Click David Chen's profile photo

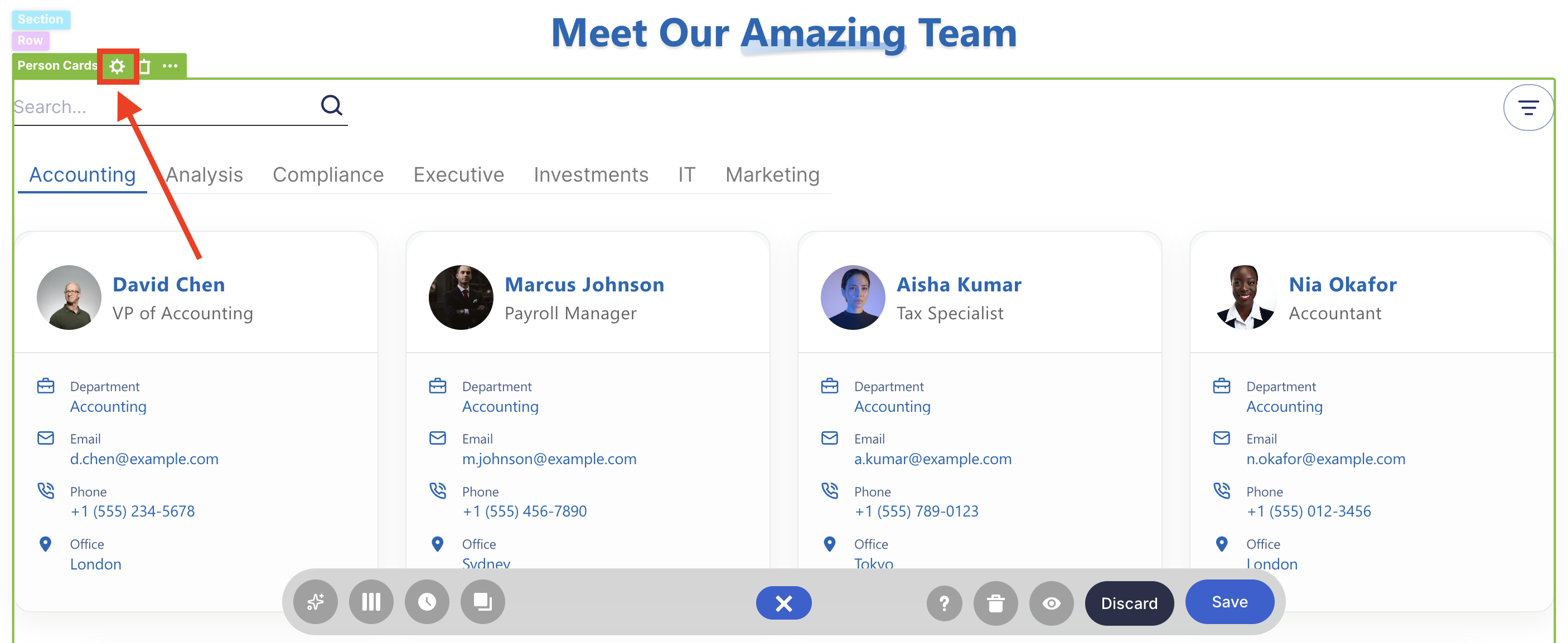[x=69, y=297]
